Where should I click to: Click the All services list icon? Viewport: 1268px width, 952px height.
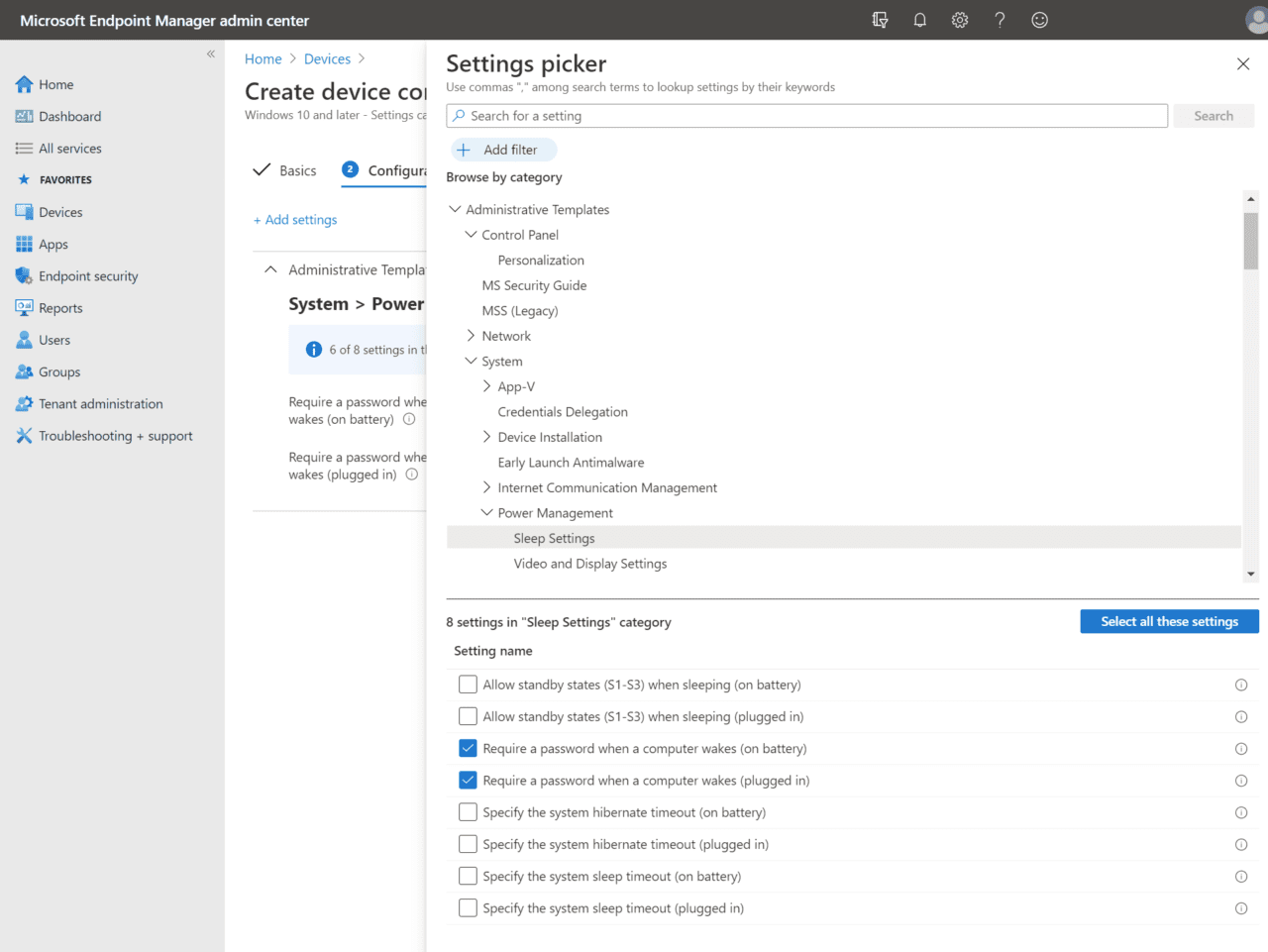[24, 149]
